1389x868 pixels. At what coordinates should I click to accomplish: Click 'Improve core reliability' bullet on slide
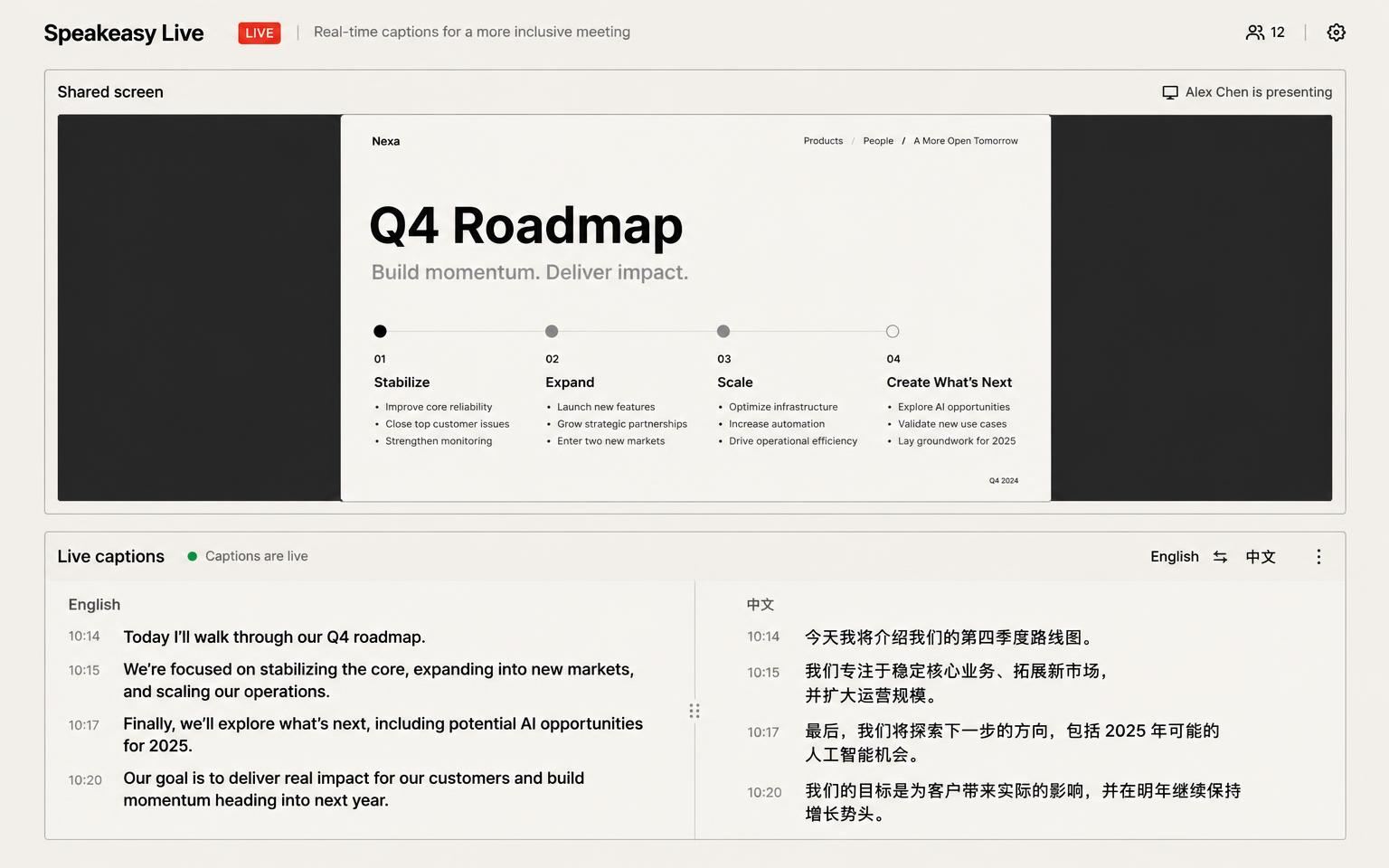[439, 407]
